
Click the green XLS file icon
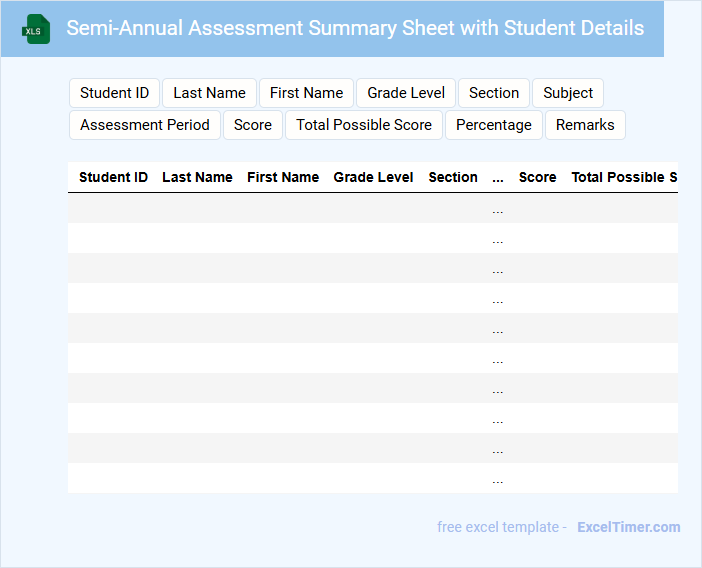click(36, 29)
